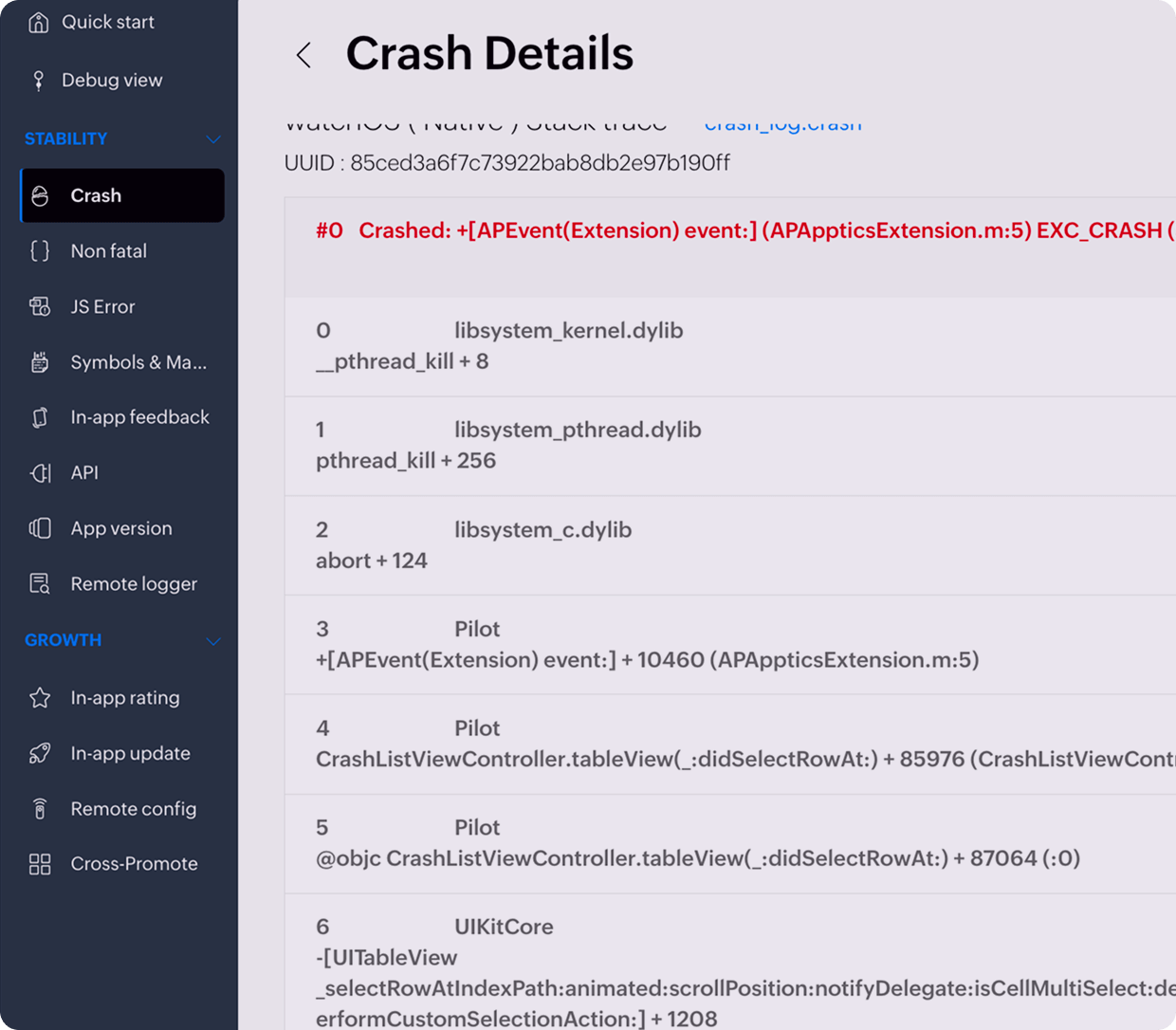1176x1030 pixels.
Task: Click the Cross-Promote grid icon
Action: pos(40,864)
